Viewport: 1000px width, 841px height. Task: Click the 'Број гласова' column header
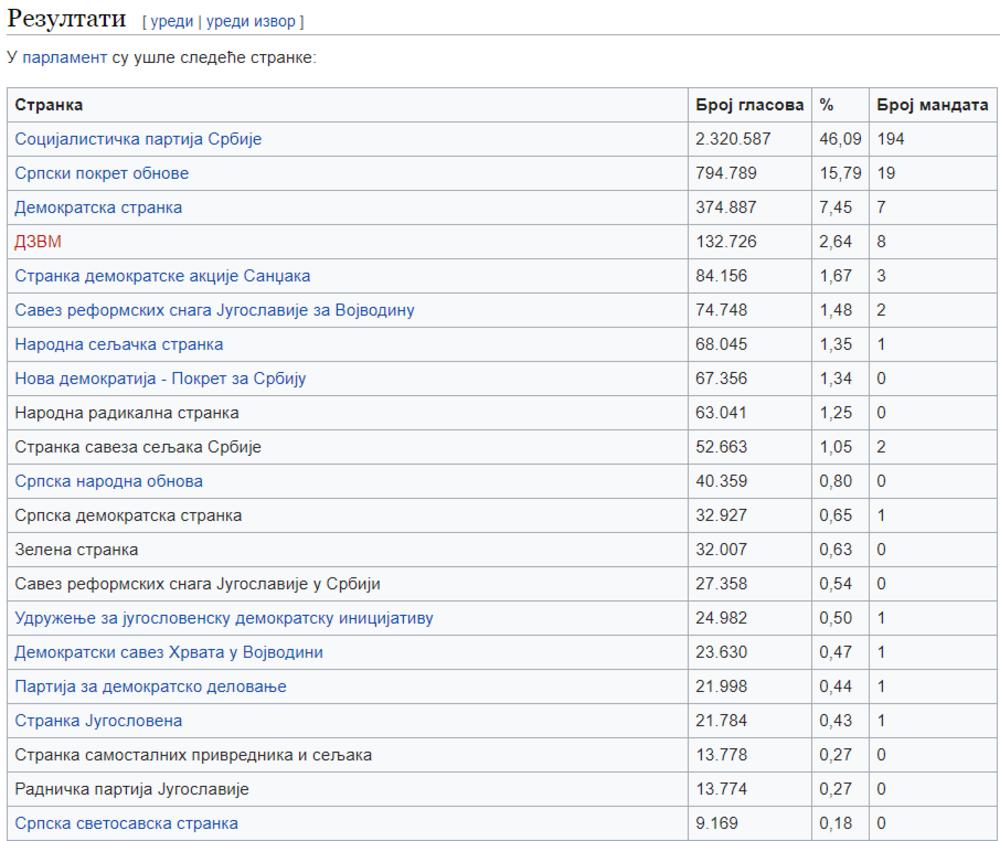[x=749, y=105]
